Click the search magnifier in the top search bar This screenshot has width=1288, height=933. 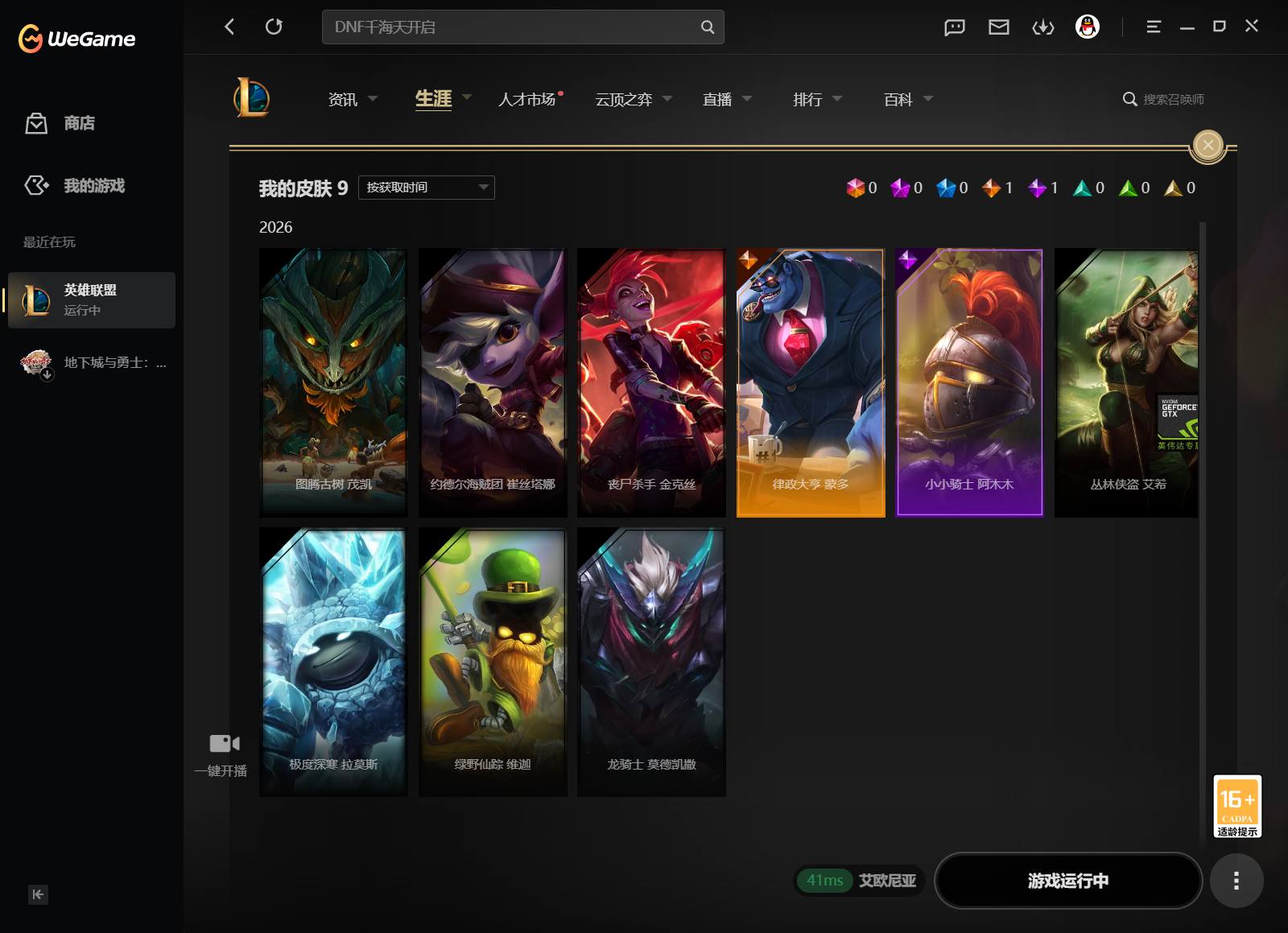click(x=707, y=27)
